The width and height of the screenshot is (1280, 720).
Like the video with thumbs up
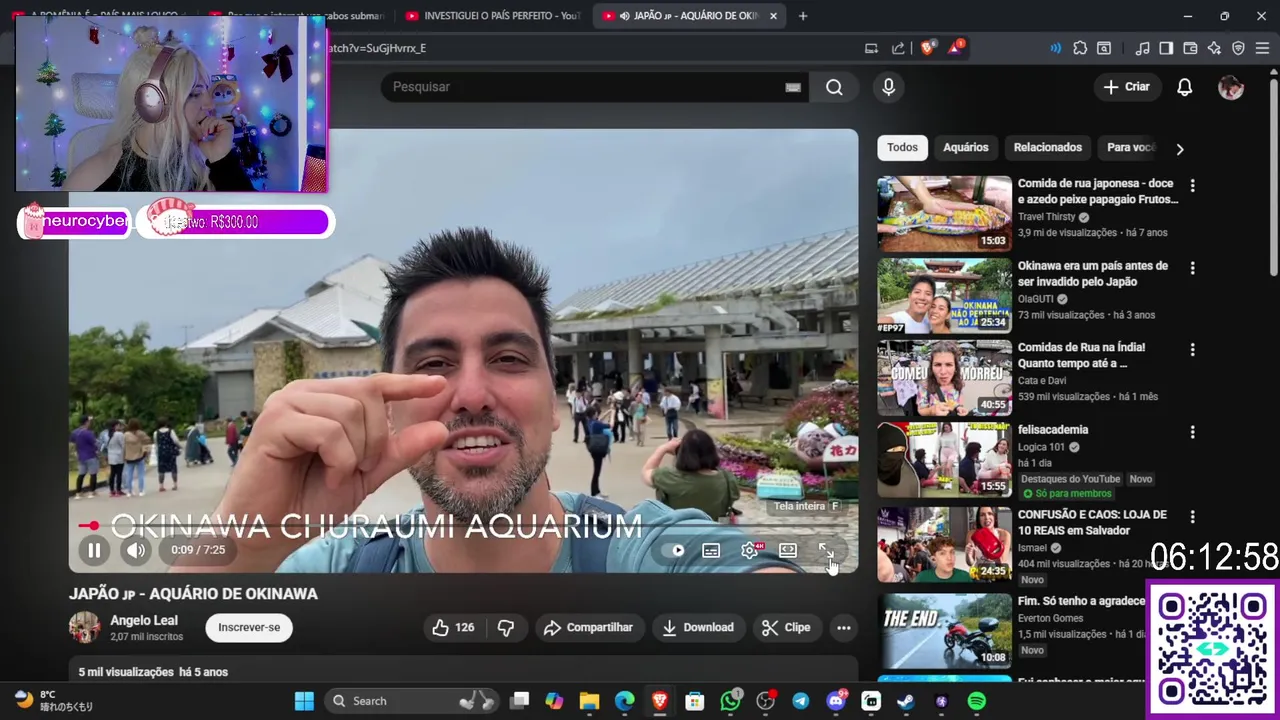[453, 627]
